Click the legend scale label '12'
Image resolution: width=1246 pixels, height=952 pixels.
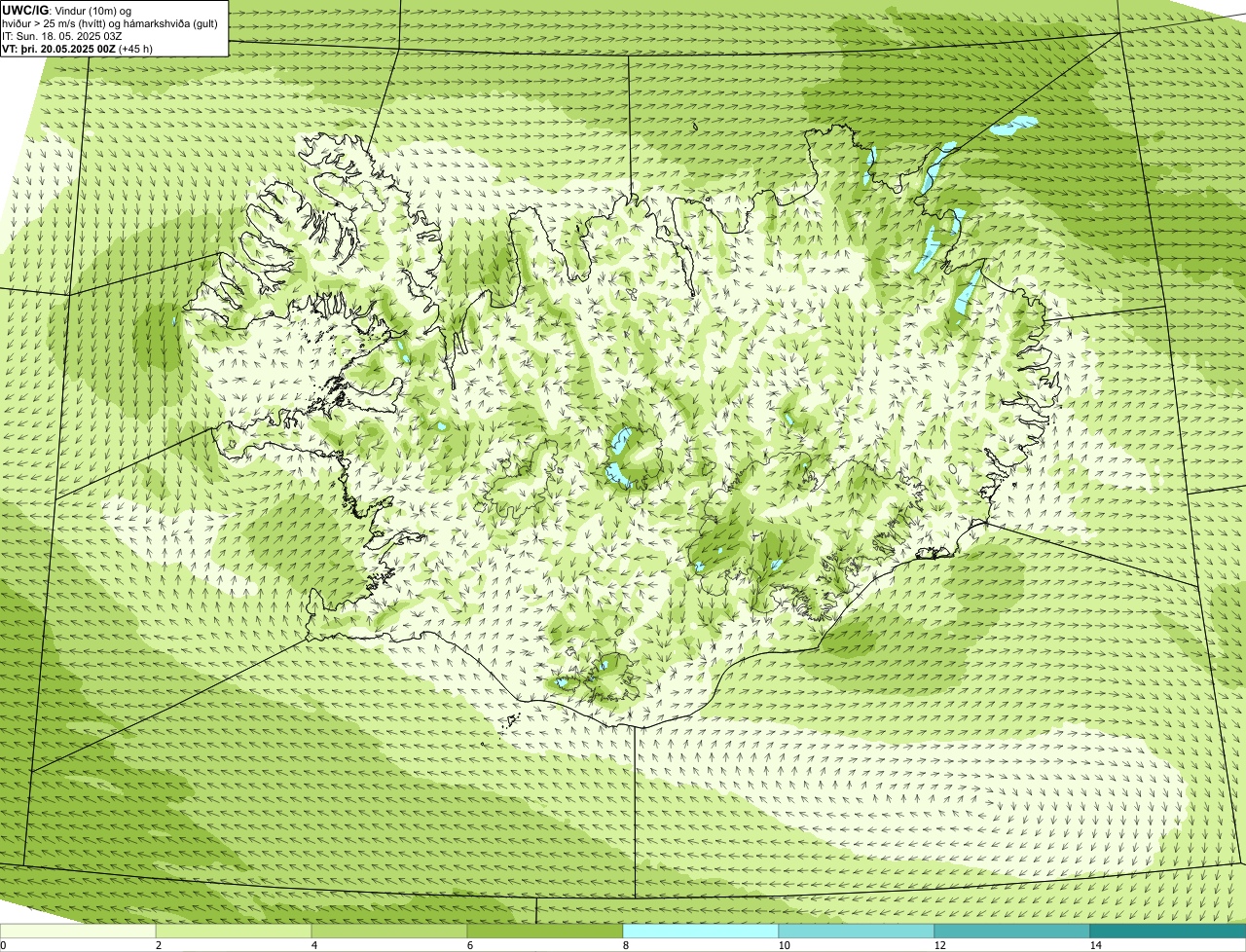tap(939, 945)
